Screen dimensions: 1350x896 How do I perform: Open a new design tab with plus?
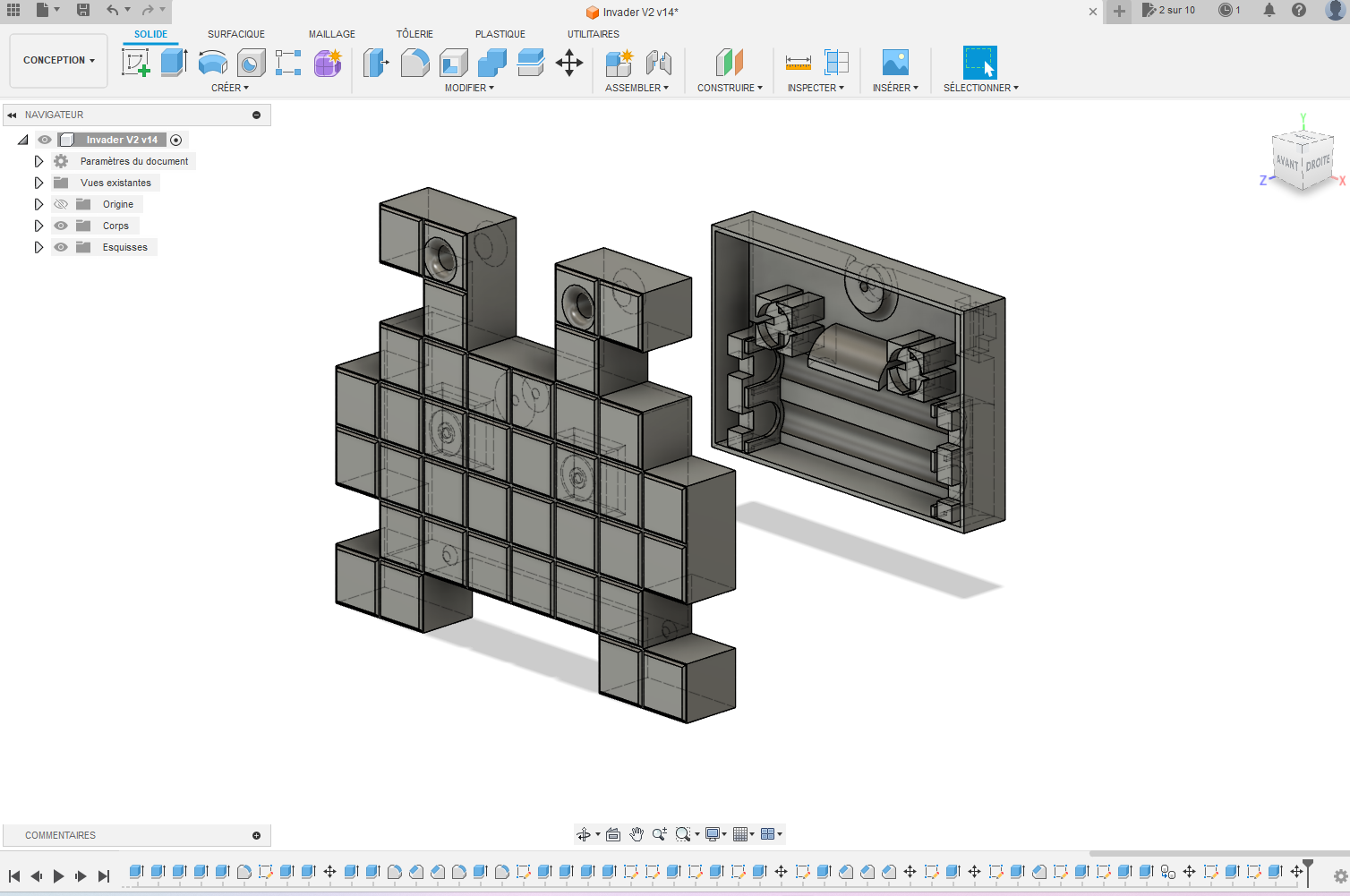[x=1119, y=11]
